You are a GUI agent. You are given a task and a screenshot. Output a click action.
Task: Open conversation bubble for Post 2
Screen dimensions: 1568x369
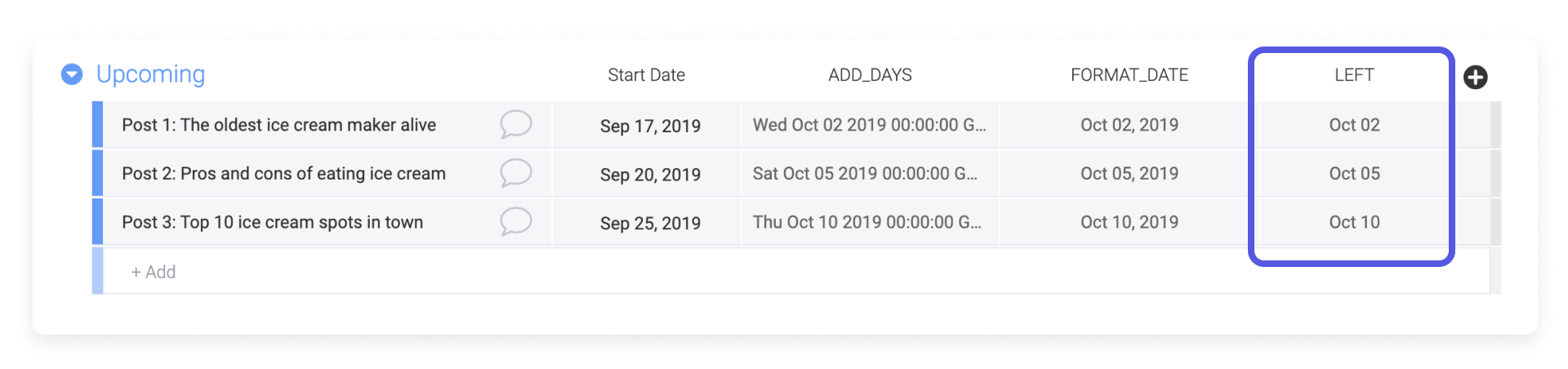(x=515, y=173)
